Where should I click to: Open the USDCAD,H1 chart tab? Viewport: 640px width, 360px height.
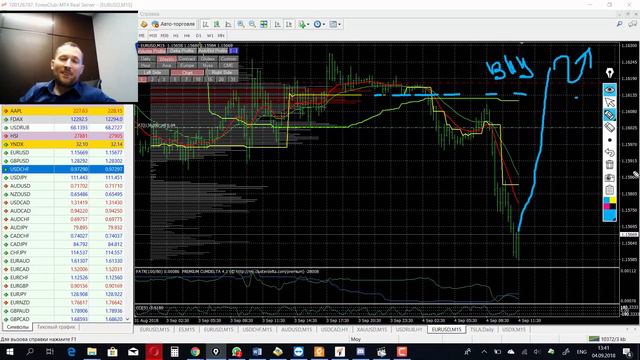pos(334,329)
